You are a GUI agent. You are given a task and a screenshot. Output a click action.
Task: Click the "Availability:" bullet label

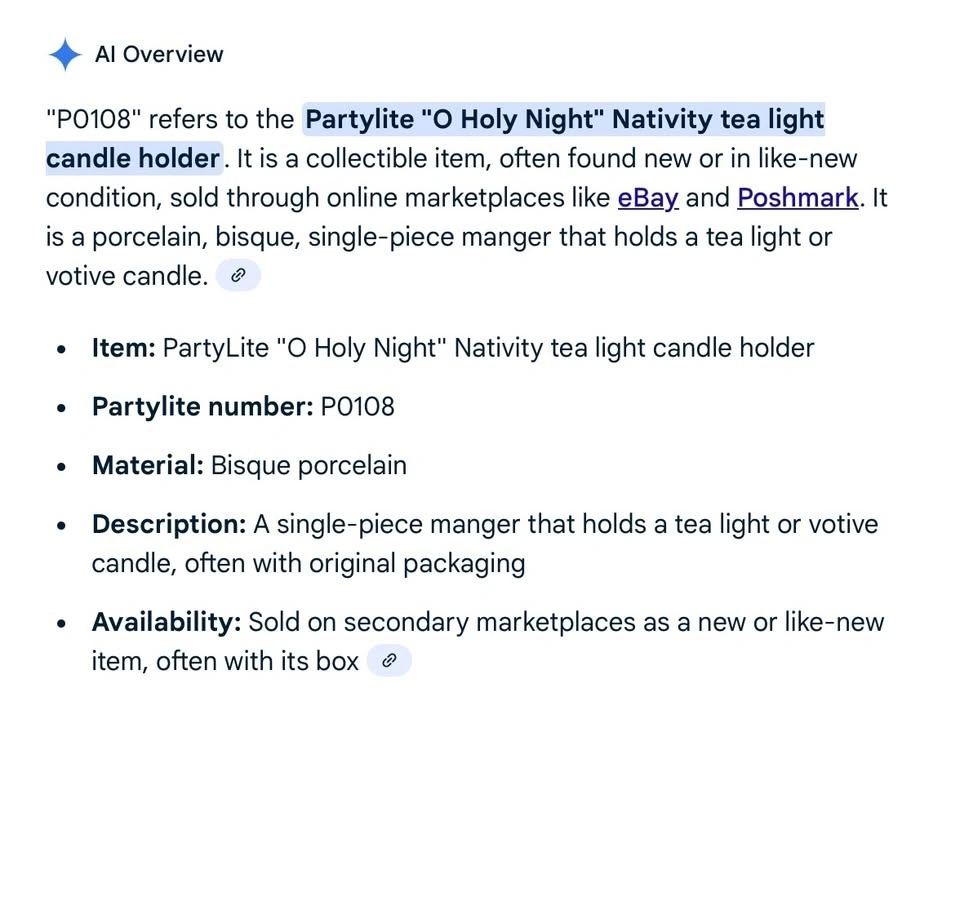click(x=166, y=622)
